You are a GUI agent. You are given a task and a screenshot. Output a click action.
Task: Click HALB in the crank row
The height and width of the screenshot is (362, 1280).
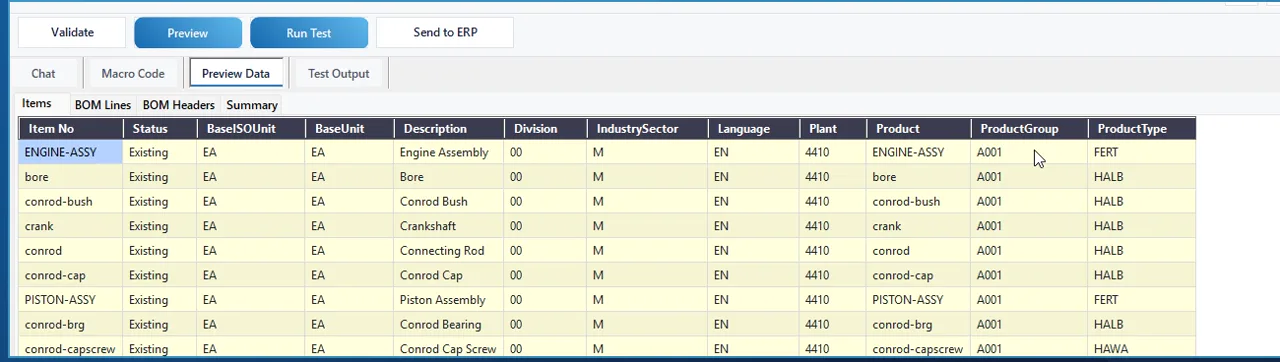(1141, 226)
